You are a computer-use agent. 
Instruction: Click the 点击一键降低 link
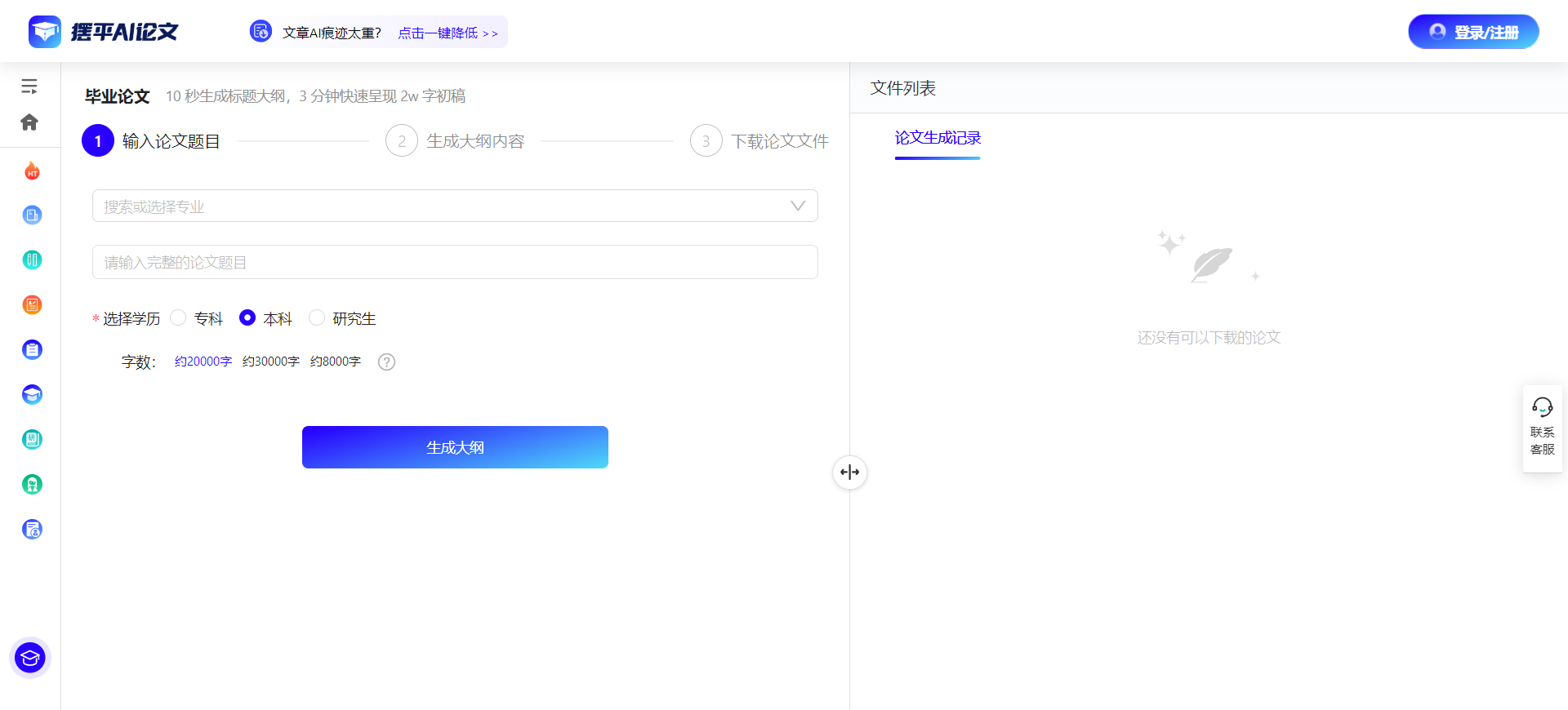[x=448, y=33]
